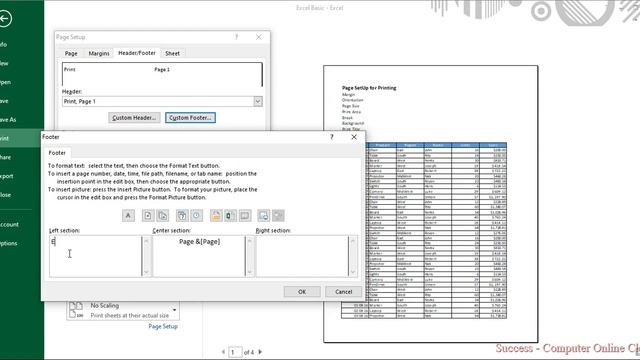Click the Left section scrollbar

[x=146, y=256]
